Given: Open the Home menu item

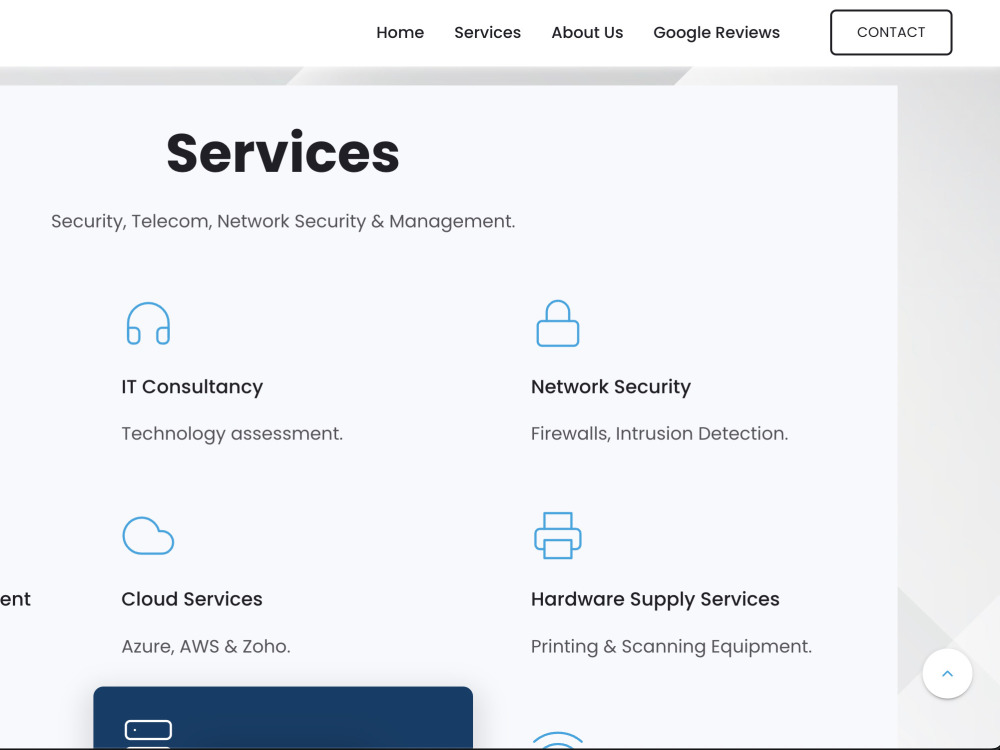Looking at the screenshot, I should pos(400,33).
